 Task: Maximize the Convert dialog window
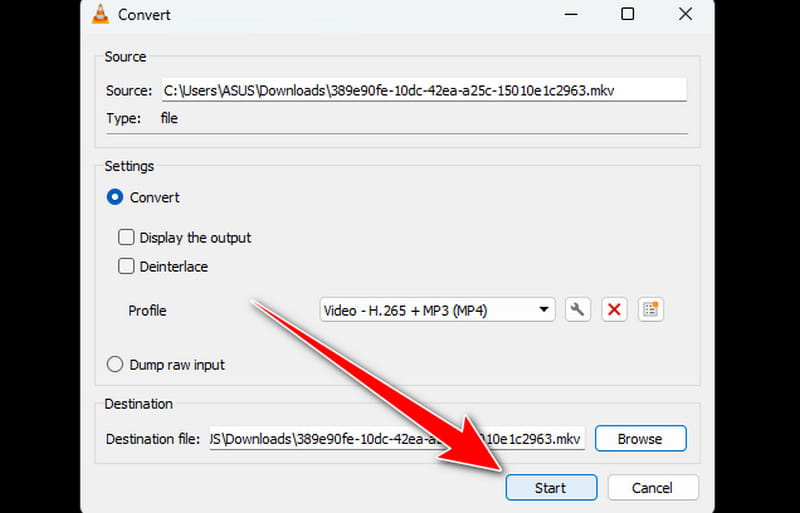point(627,14)
